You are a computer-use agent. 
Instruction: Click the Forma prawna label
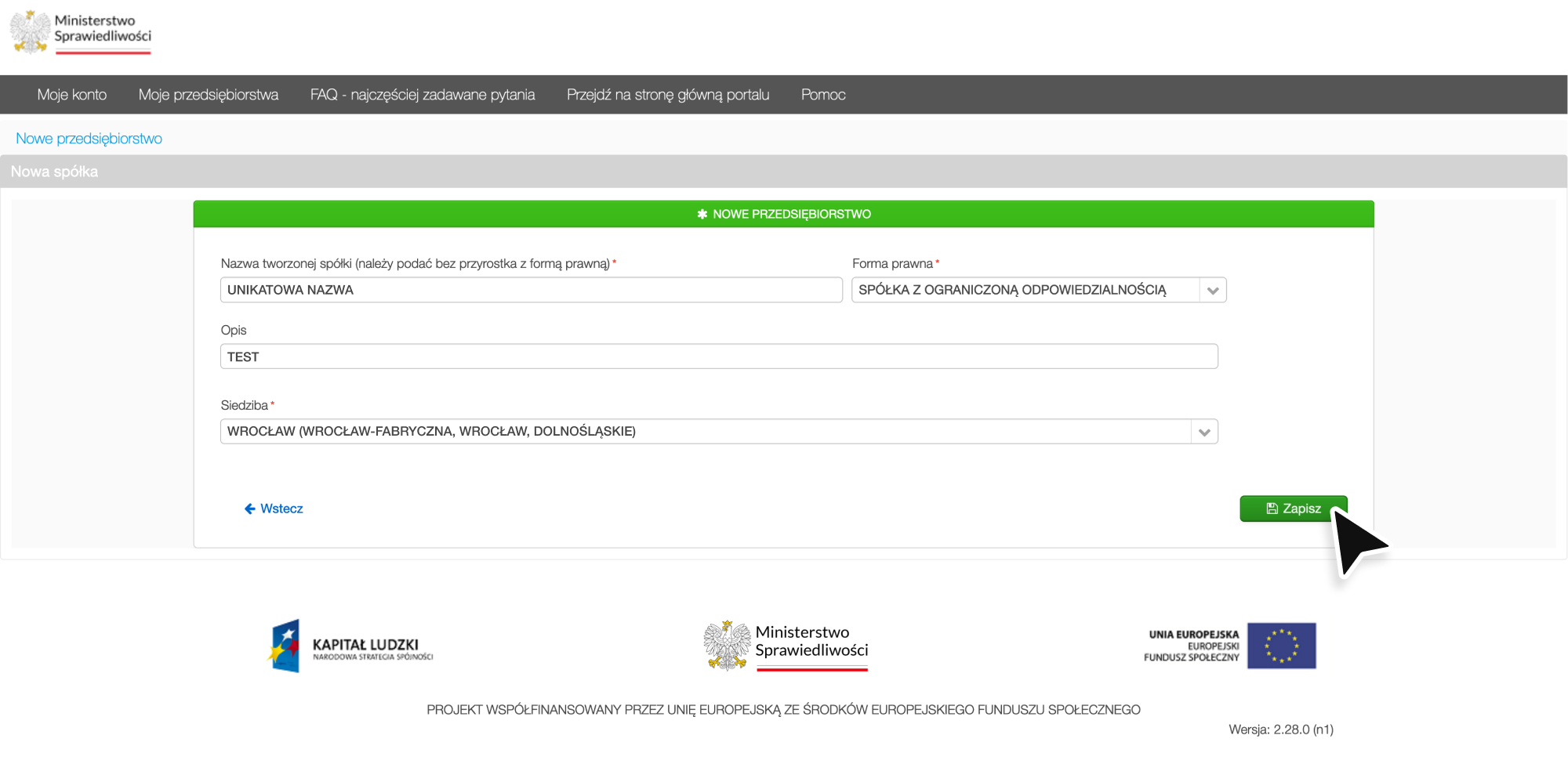point(893,263)
